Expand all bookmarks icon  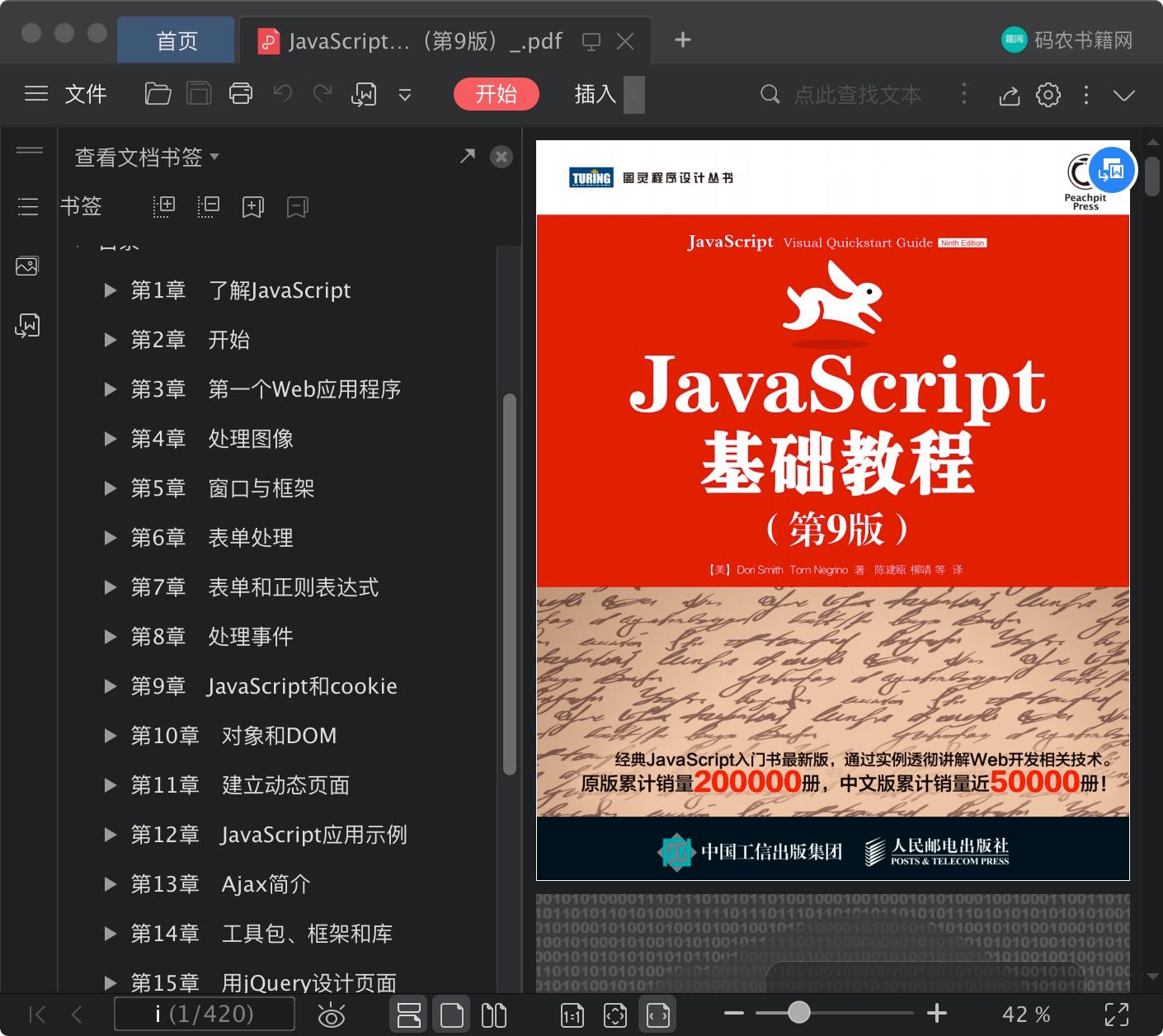164,206
